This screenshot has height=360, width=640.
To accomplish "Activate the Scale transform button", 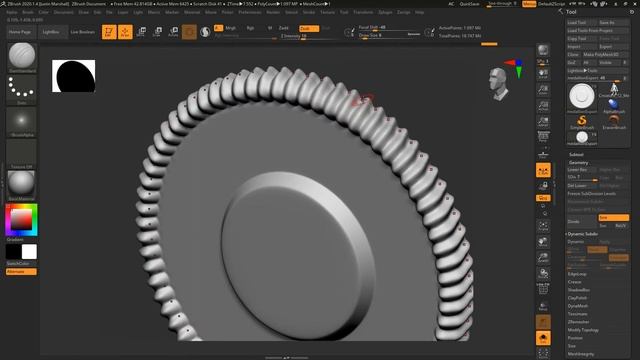I will pos(157,32).
